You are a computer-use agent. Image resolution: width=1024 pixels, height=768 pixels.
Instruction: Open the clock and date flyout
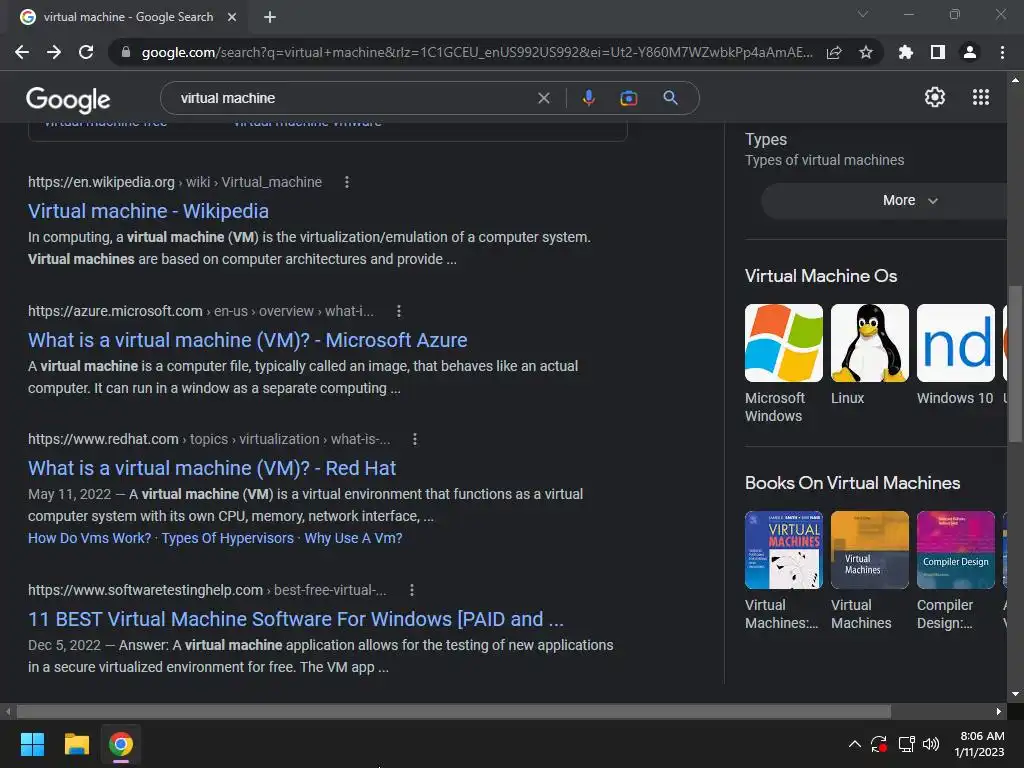(x=980, y=744)
